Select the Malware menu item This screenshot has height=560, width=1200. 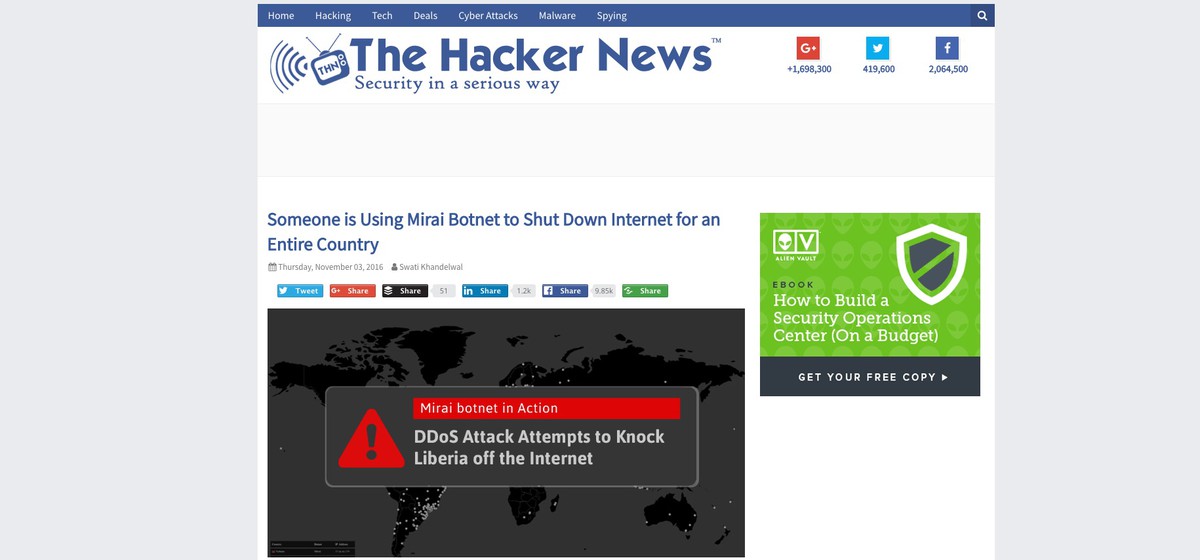(557, 16)
